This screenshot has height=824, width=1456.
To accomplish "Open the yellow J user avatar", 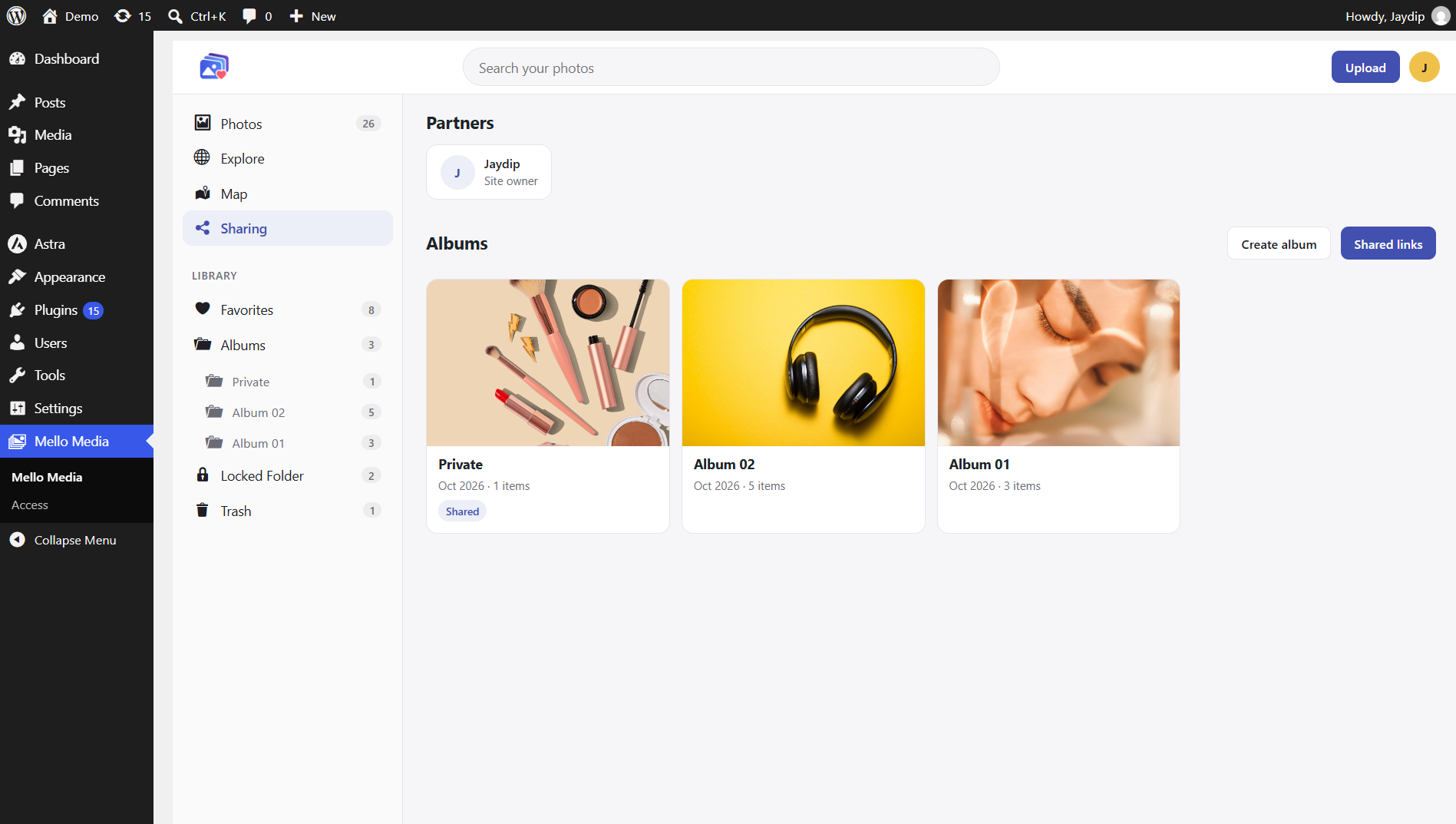I will point(1424,68).
